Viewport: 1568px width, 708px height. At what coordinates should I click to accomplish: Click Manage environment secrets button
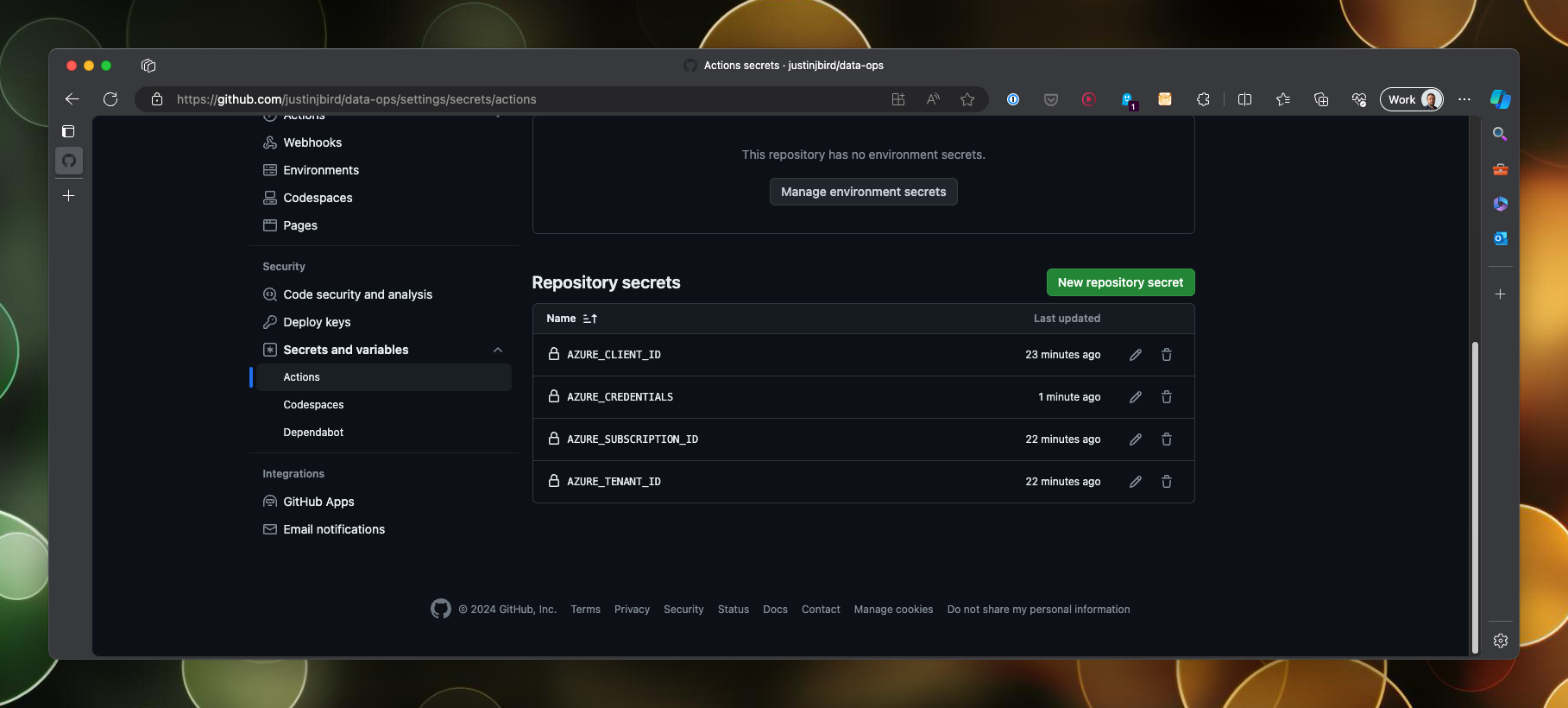tap(863, 192)
